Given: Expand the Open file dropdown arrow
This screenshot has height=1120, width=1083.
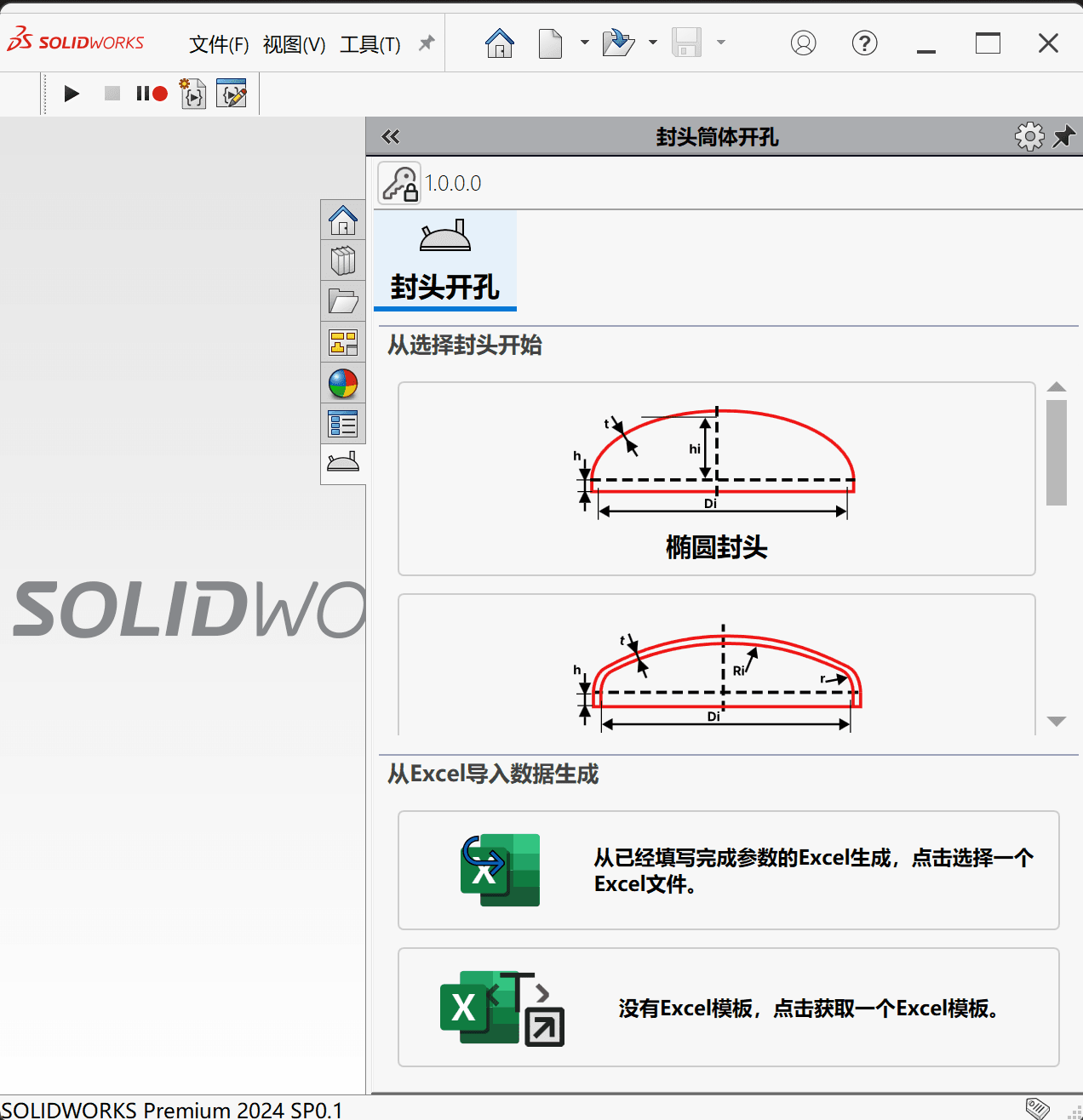Looking at the screenshot, I should point(653,43).
